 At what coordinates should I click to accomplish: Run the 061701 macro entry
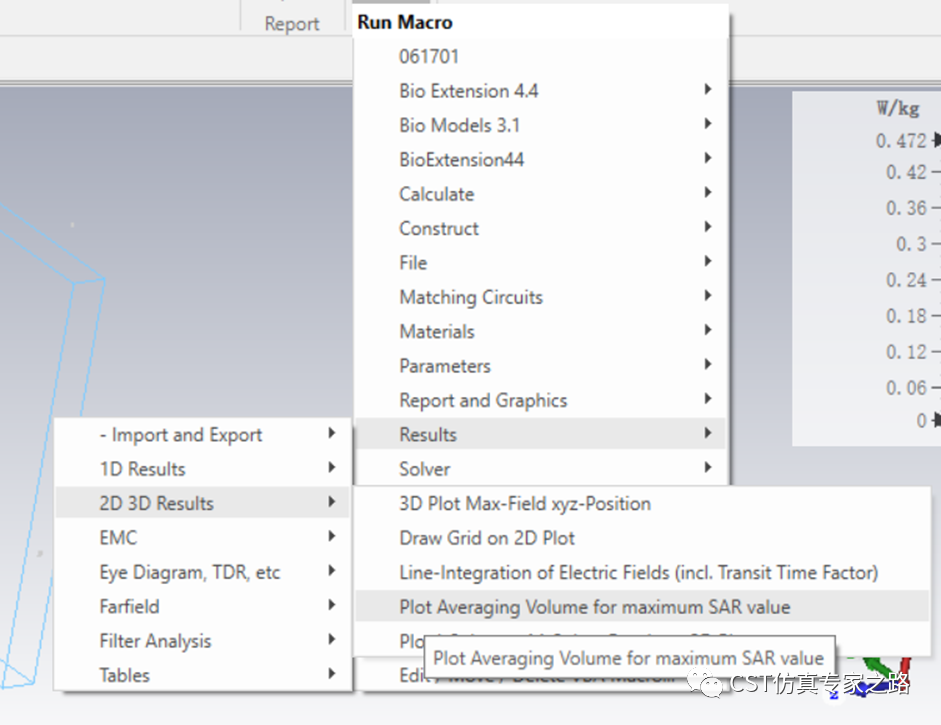(x=541, y=56)
